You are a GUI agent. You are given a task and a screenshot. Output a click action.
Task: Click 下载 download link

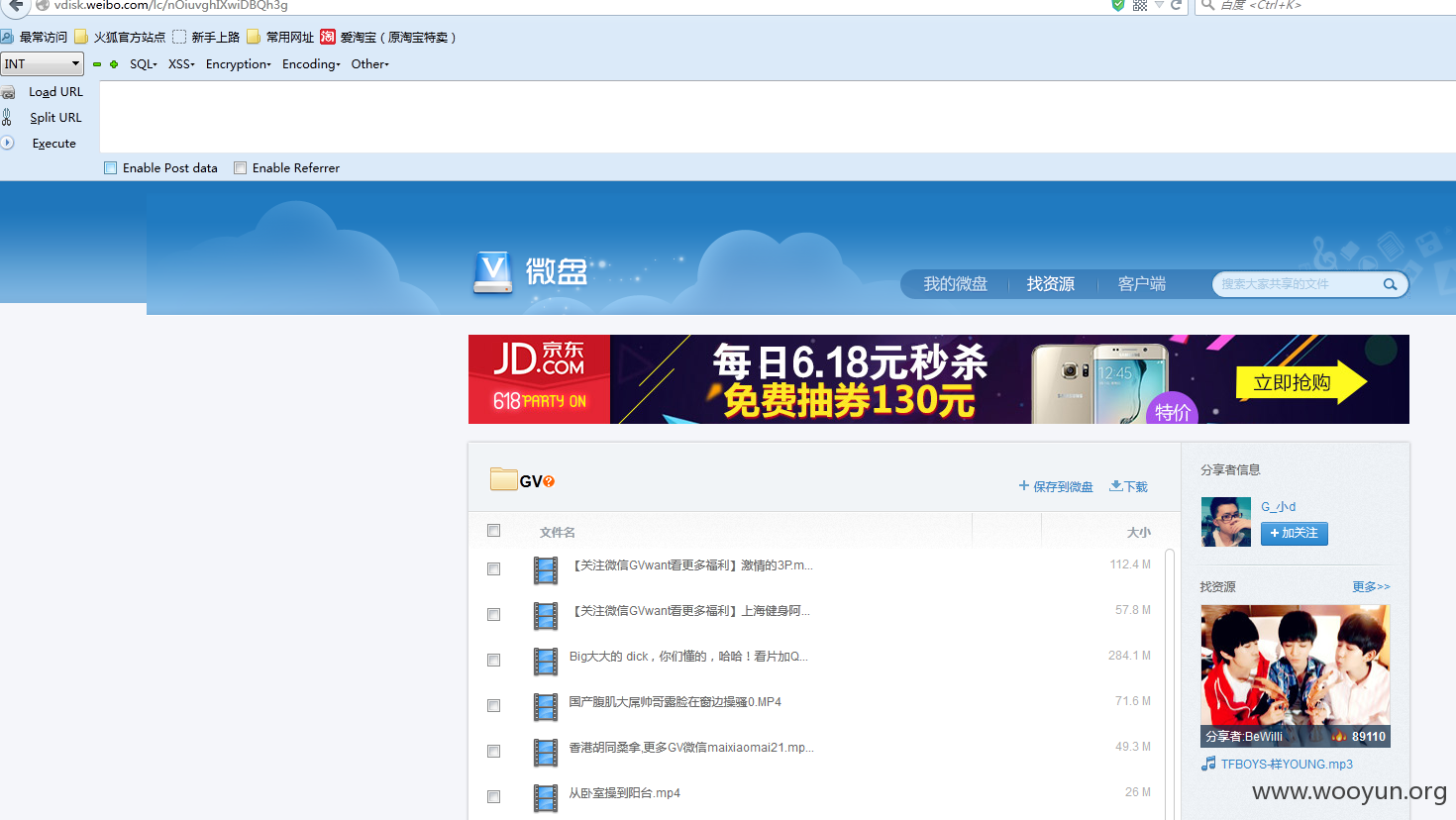click(x=1128, y=486)
